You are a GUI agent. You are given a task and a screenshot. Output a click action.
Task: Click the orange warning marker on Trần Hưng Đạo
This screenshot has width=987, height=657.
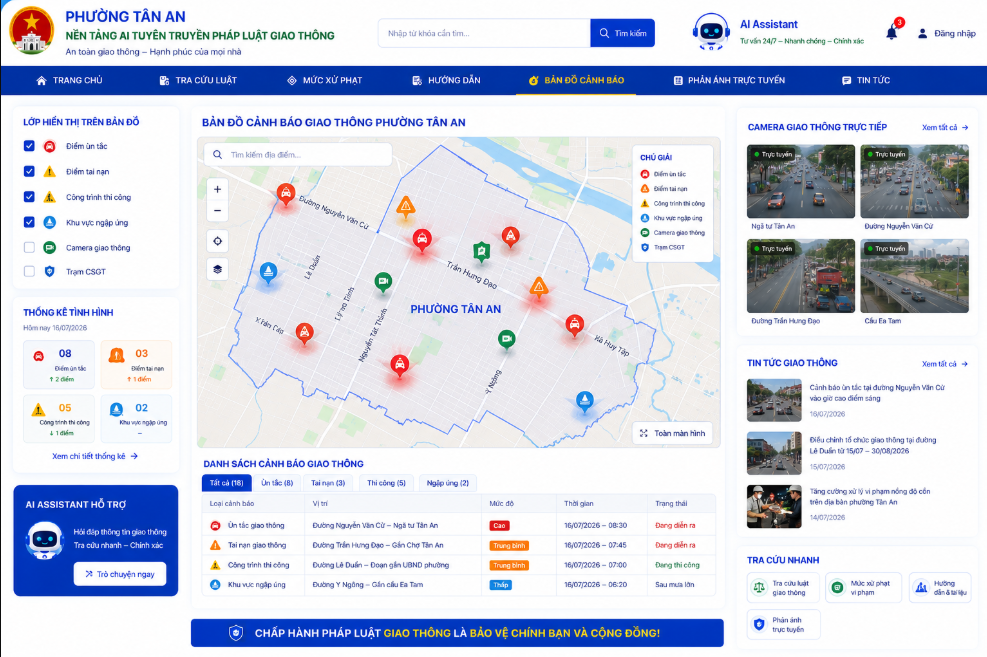(538, 288)
